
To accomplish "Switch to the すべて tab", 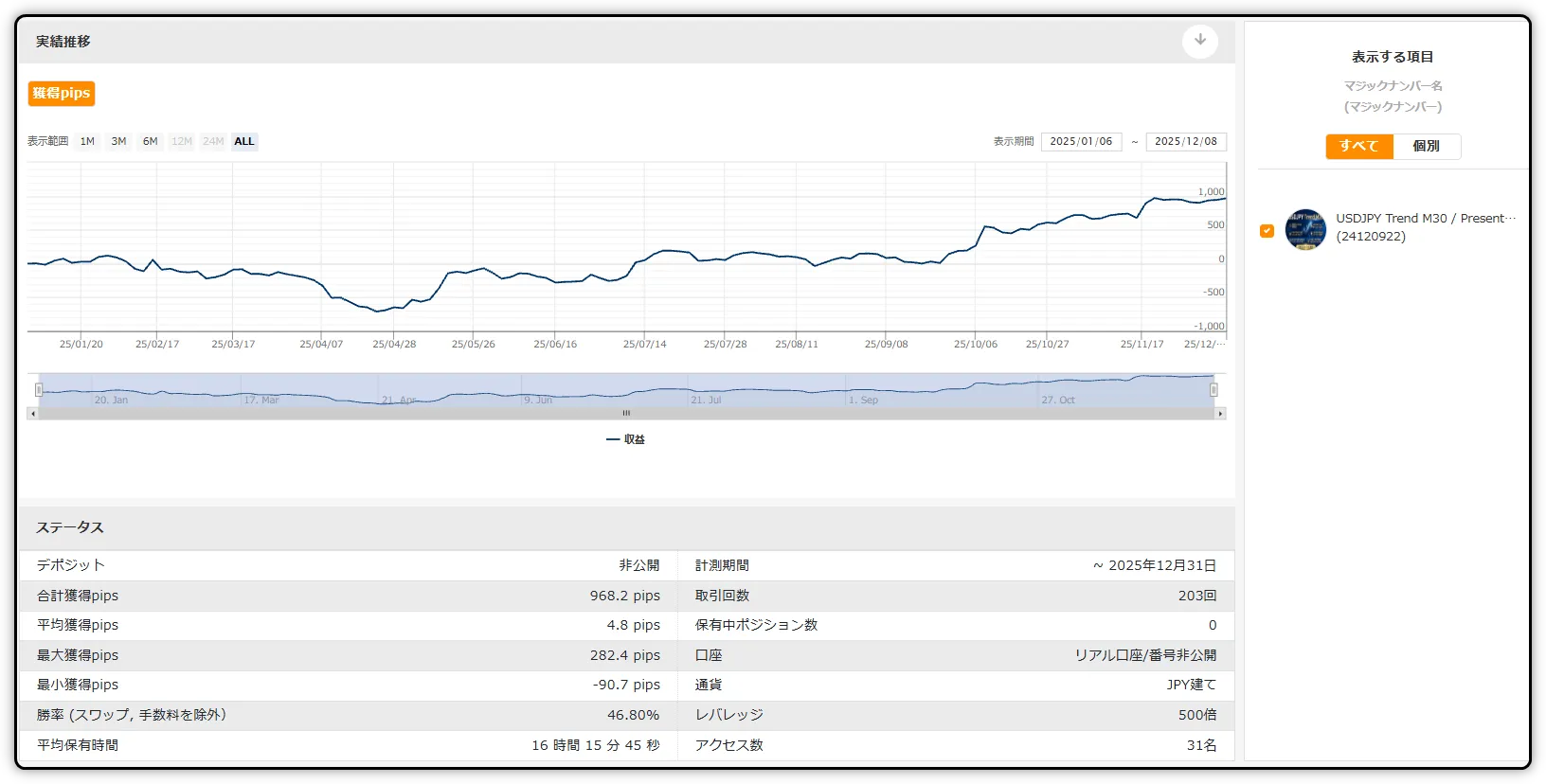I will coord(1359,146).
